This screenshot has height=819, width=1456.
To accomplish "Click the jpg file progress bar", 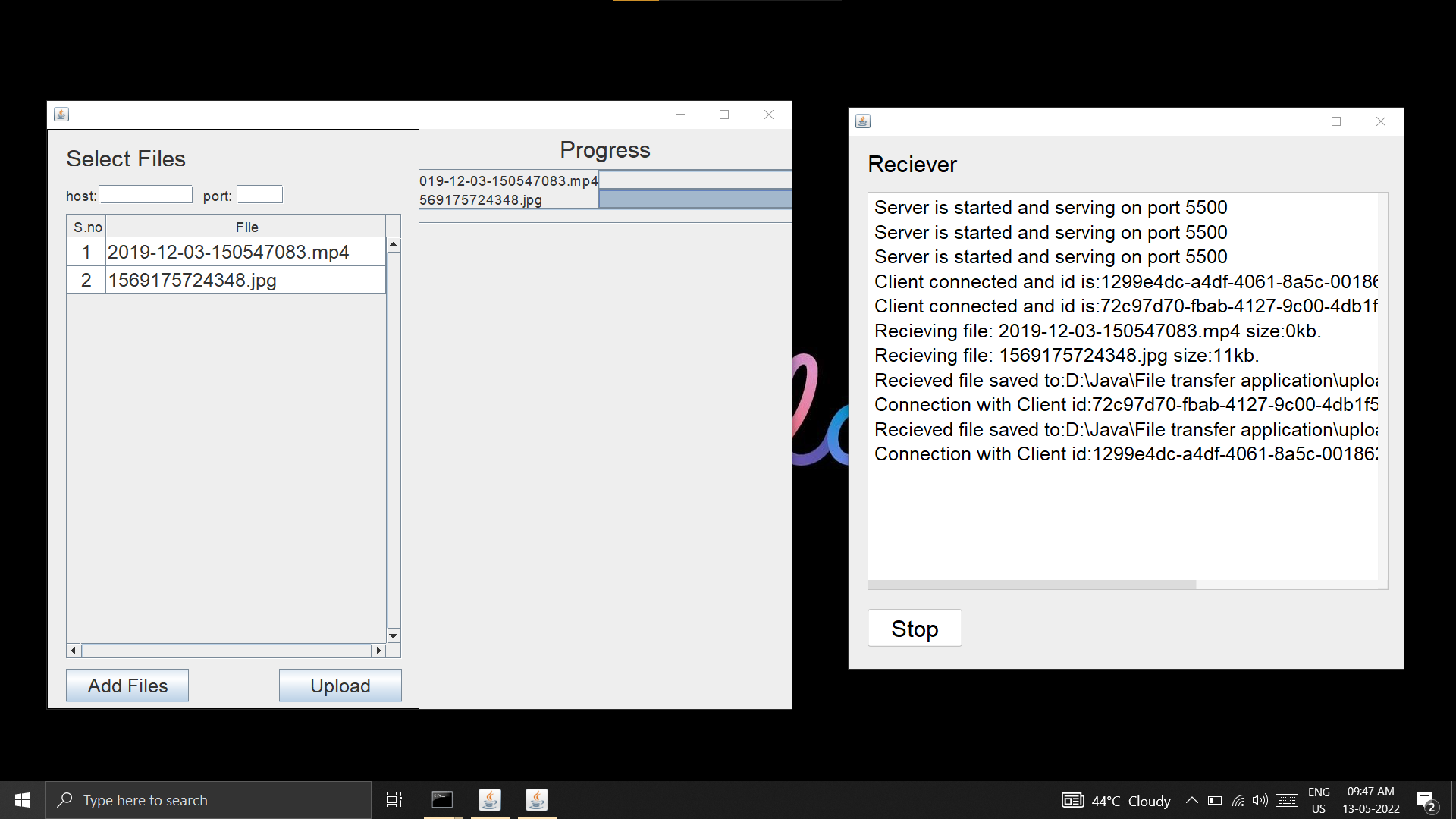I will [694, 199].
